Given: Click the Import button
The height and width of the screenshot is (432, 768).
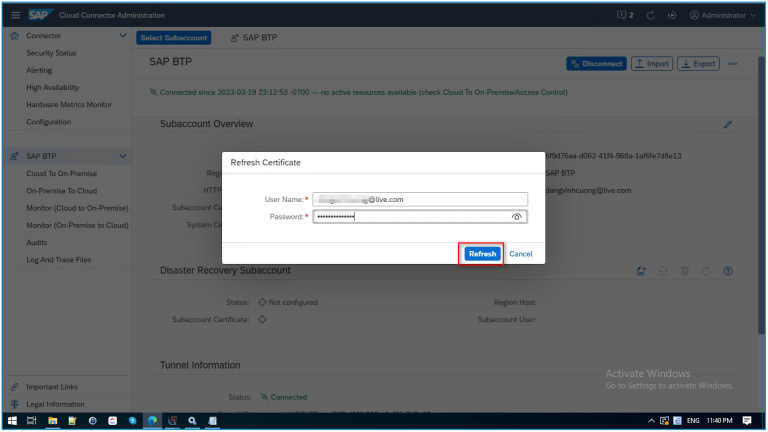Looking at the screenshot, I should [x=652, y=64].
